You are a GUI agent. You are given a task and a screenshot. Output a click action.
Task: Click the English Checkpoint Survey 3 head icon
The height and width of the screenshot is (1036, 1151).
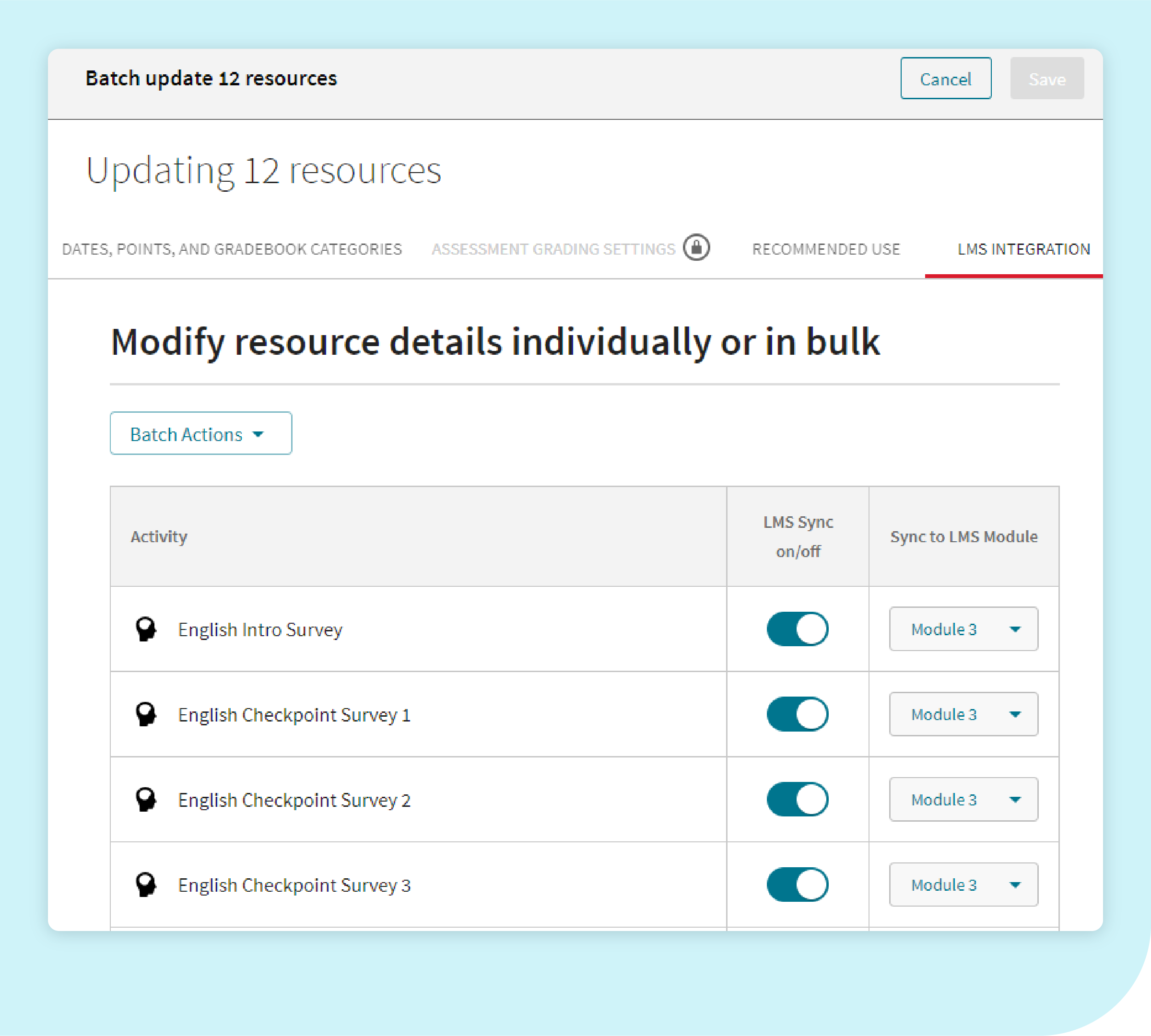pos(145,885)
